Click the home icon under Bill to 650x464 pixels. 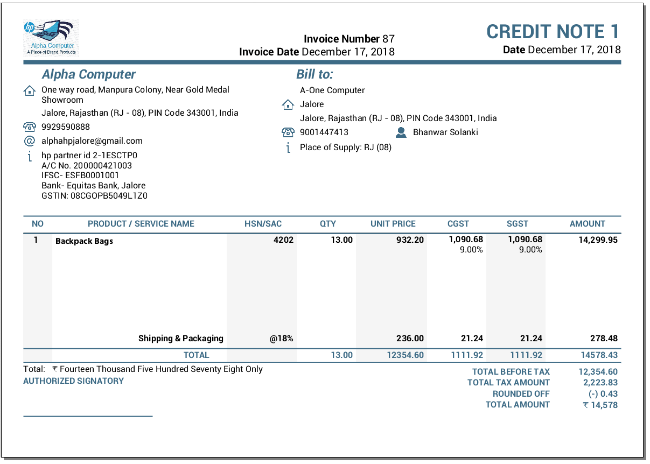tap(288, 104)
